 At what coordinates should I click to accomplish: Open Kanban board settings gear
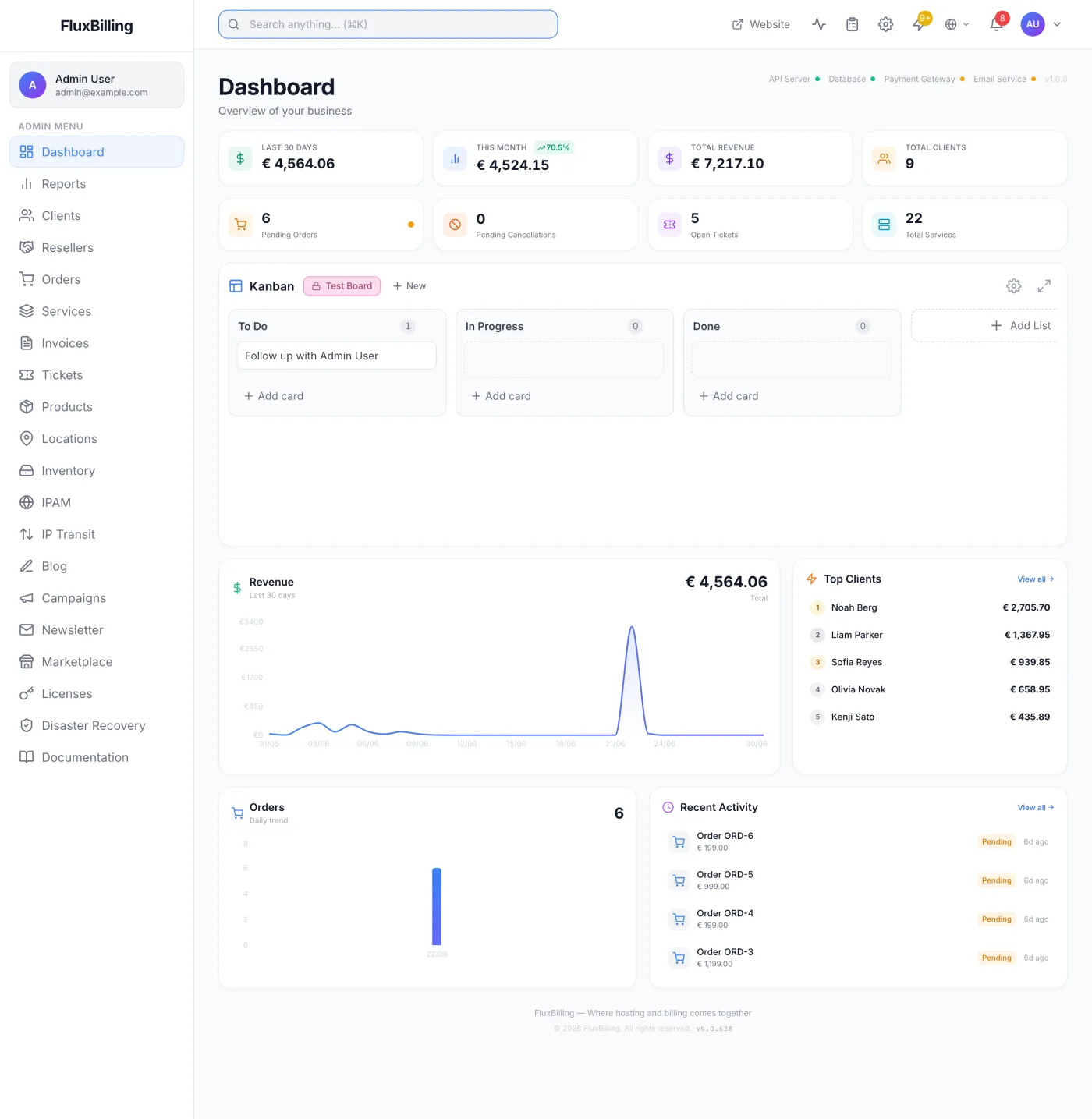pyautogui.click(x=1013, y=286)
